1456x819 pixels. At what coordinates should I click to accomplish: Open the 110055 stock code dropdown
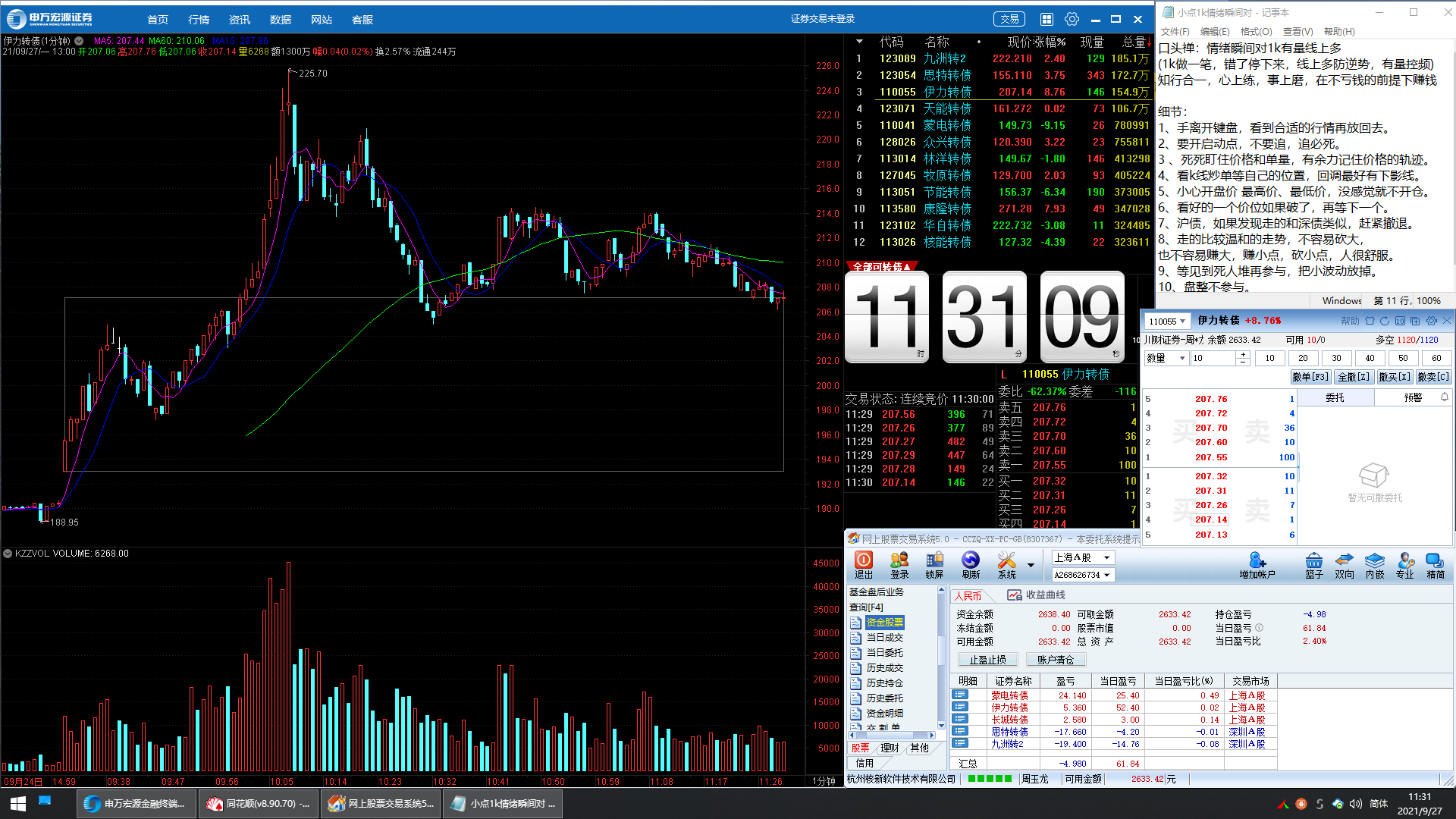pyautogui.click(x=1183, y=322)
